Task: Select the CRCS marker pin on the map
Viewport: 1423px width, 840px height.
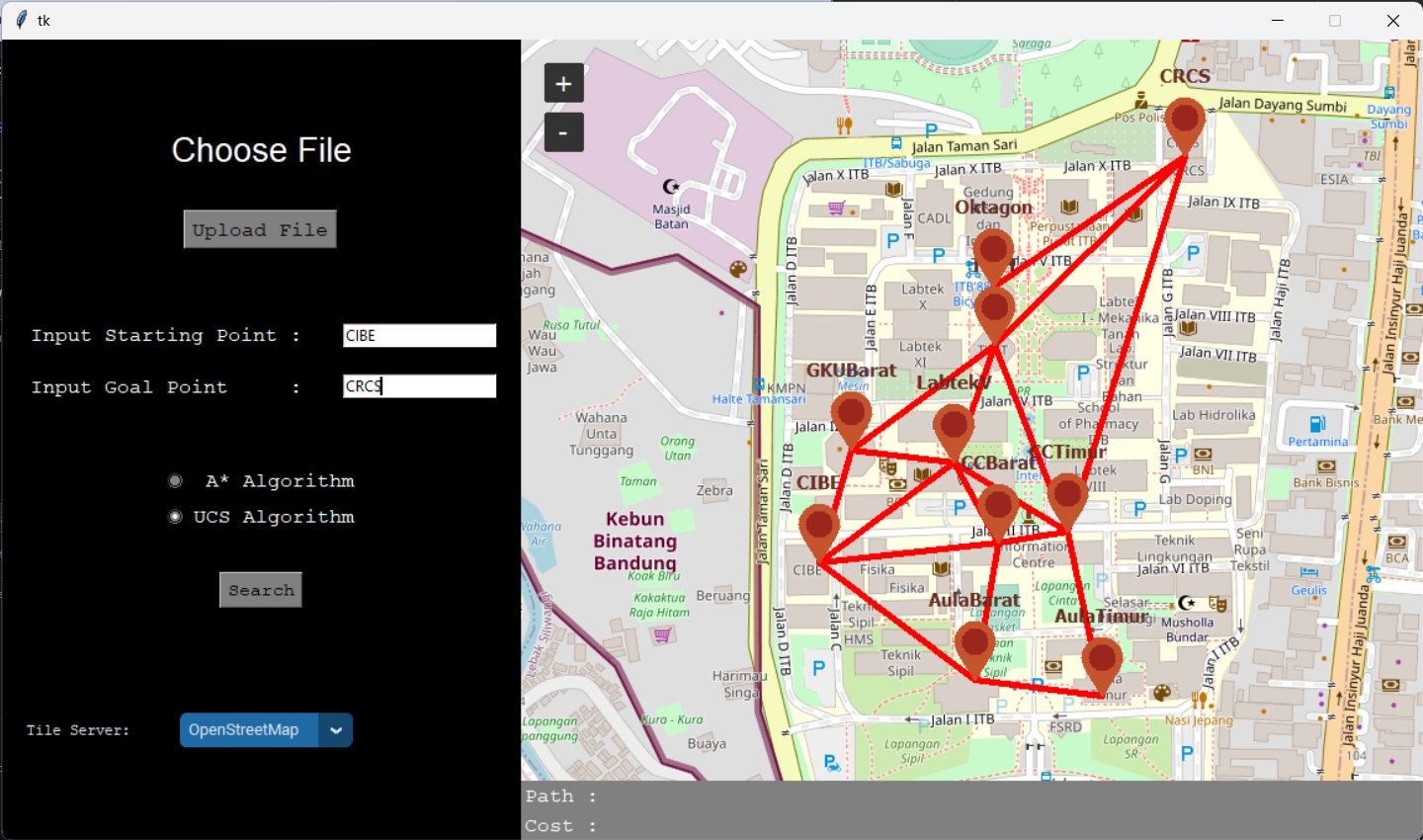Action: [x=1186, y=119]
